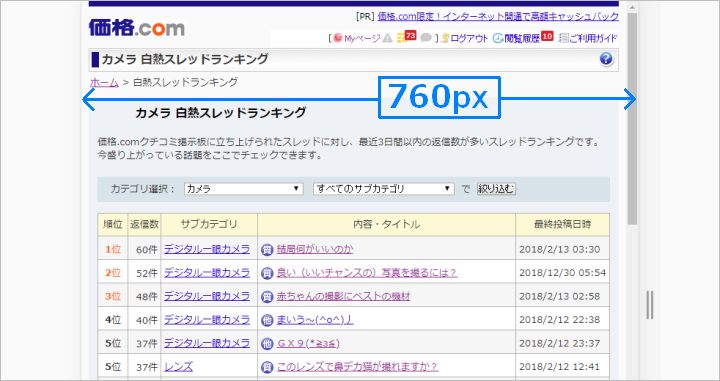720x381 pixels.
Task: Click the date 2018/2/12 12:41
Action: (559, 367)
